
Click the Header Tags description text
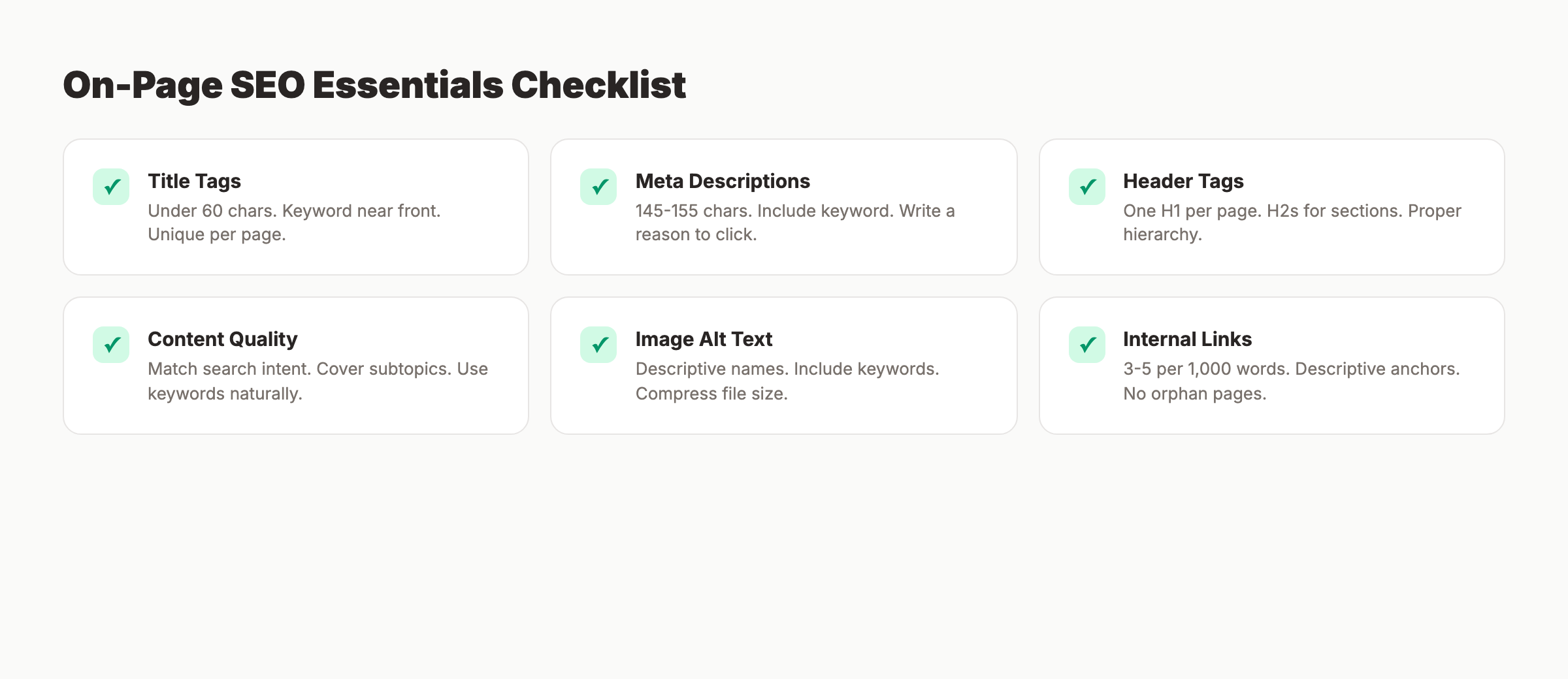tap(1292, 222)
